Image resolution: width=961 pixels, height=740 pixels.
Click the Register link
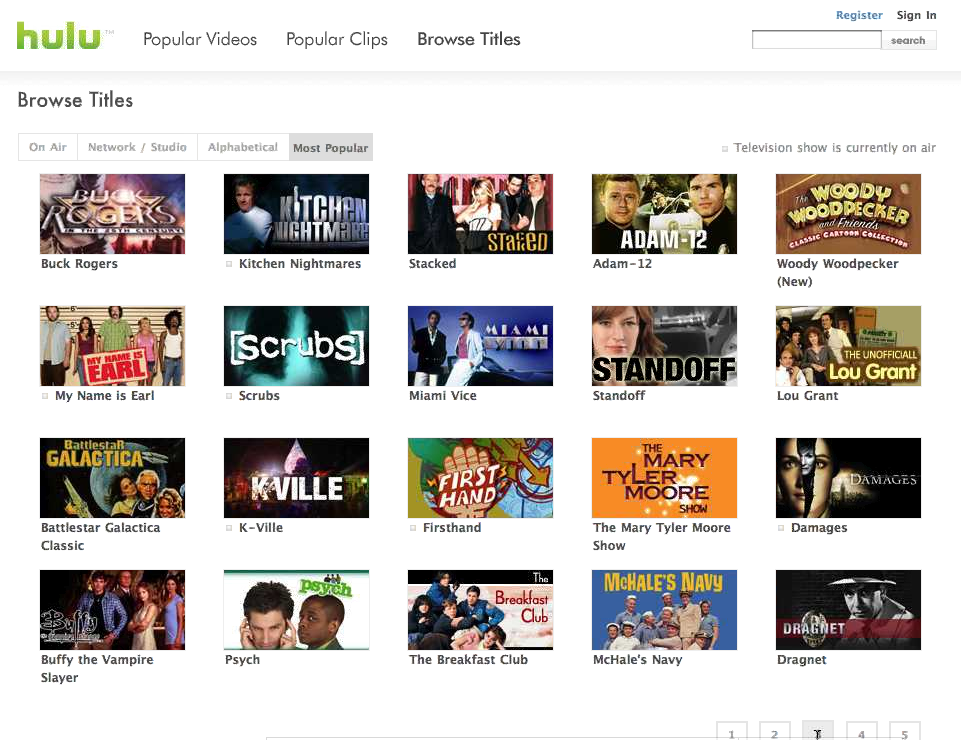click(x=859, y=15)
